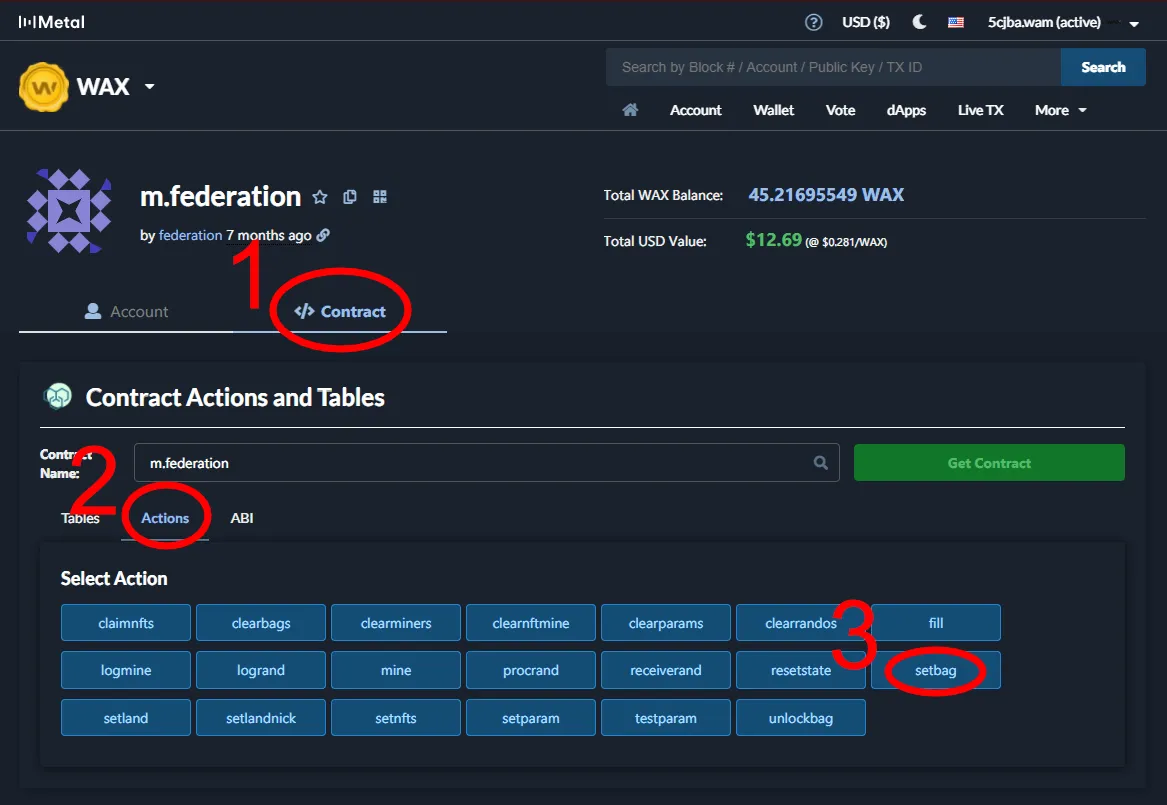
Task: Select the setland action
Action: 126,718
